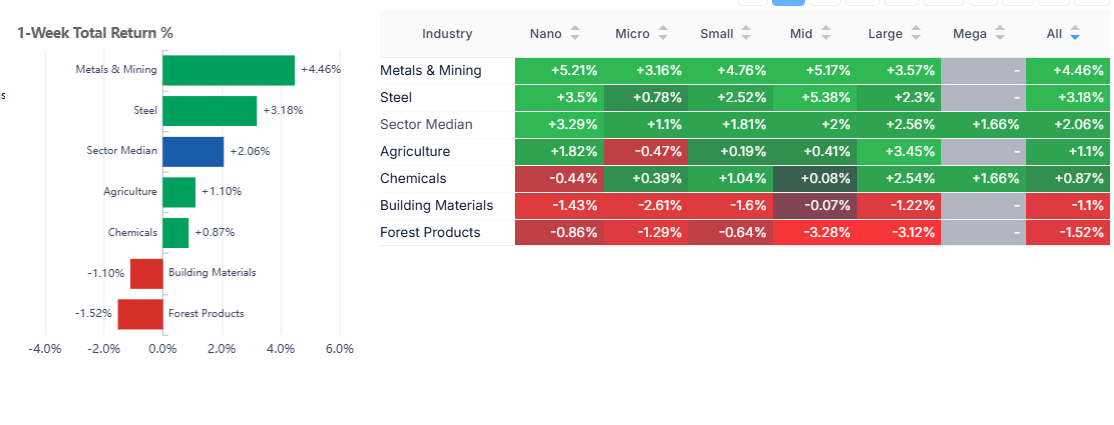Click Forest Products Mid cell -3.28%
The height and width of the screenshot is (425, 1114).
813,233
